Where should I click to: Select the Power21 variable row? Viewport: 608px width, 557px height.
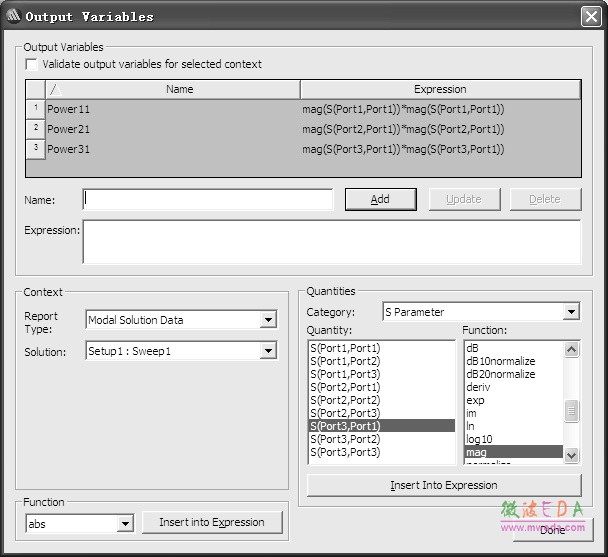170,129
